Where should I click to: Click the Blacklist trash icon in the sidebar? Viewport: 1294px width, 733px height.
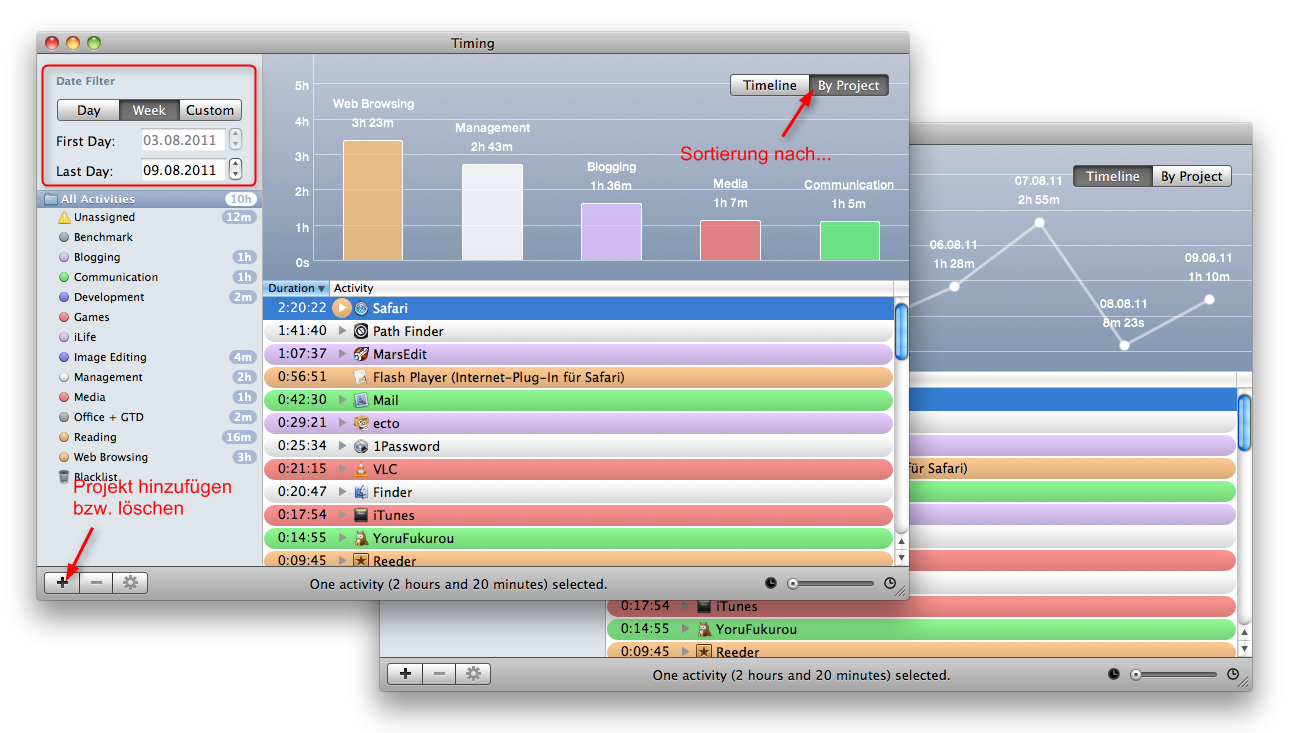point(64,477)
